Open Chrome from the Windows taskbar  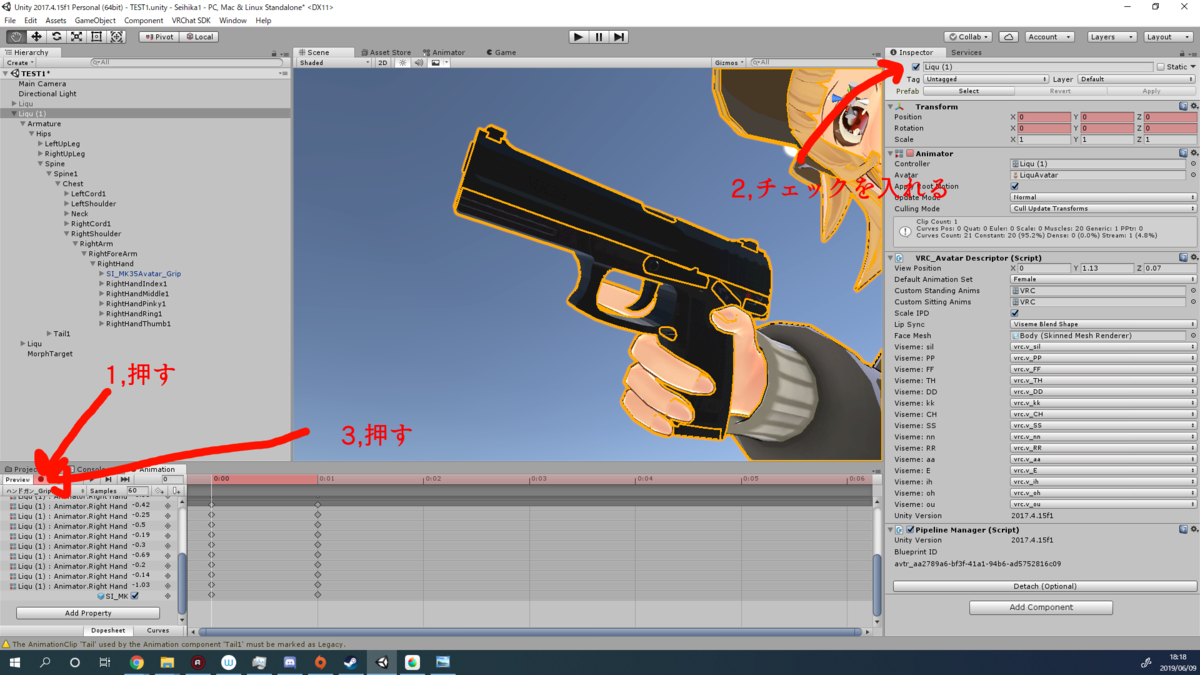(x=137, y=662)
